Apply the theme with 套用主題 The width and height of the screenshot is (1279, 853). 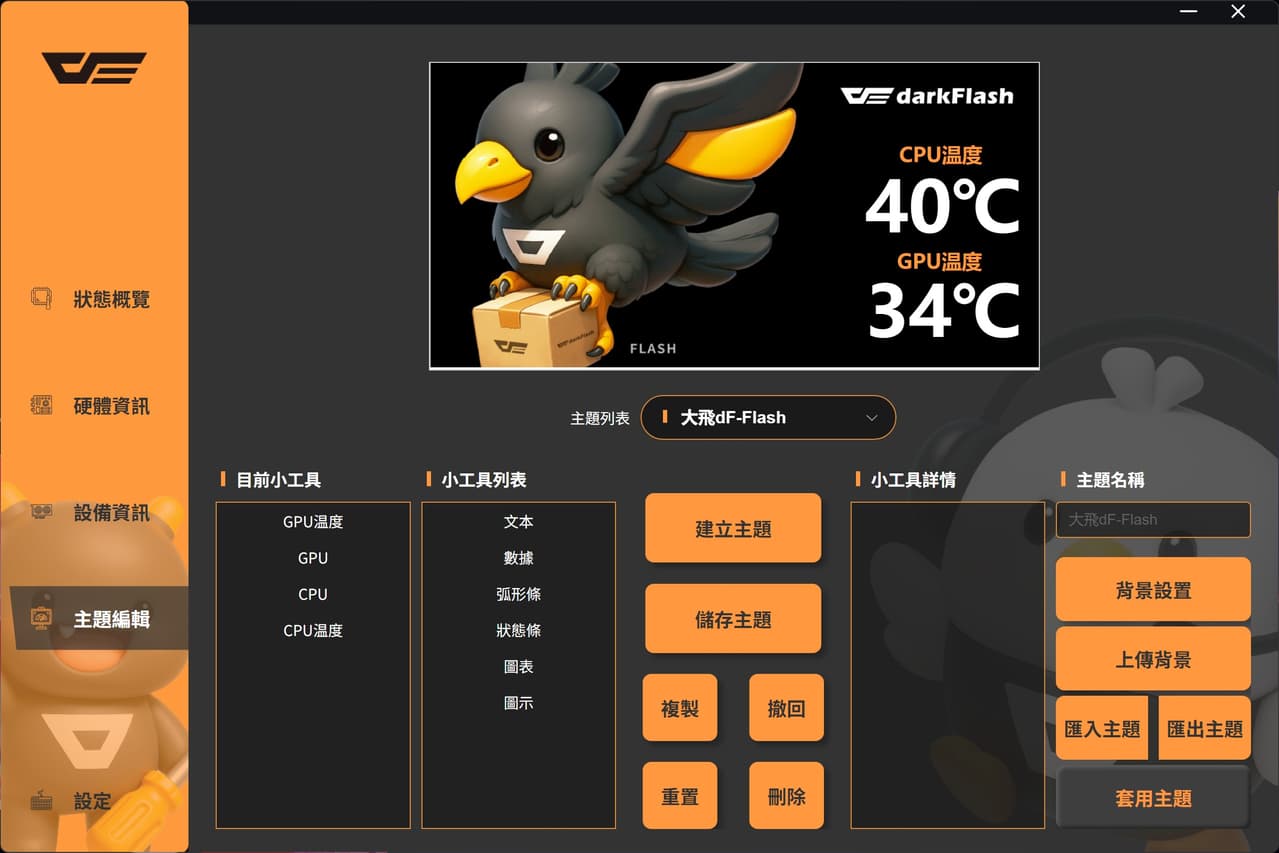coord(1153,798)
